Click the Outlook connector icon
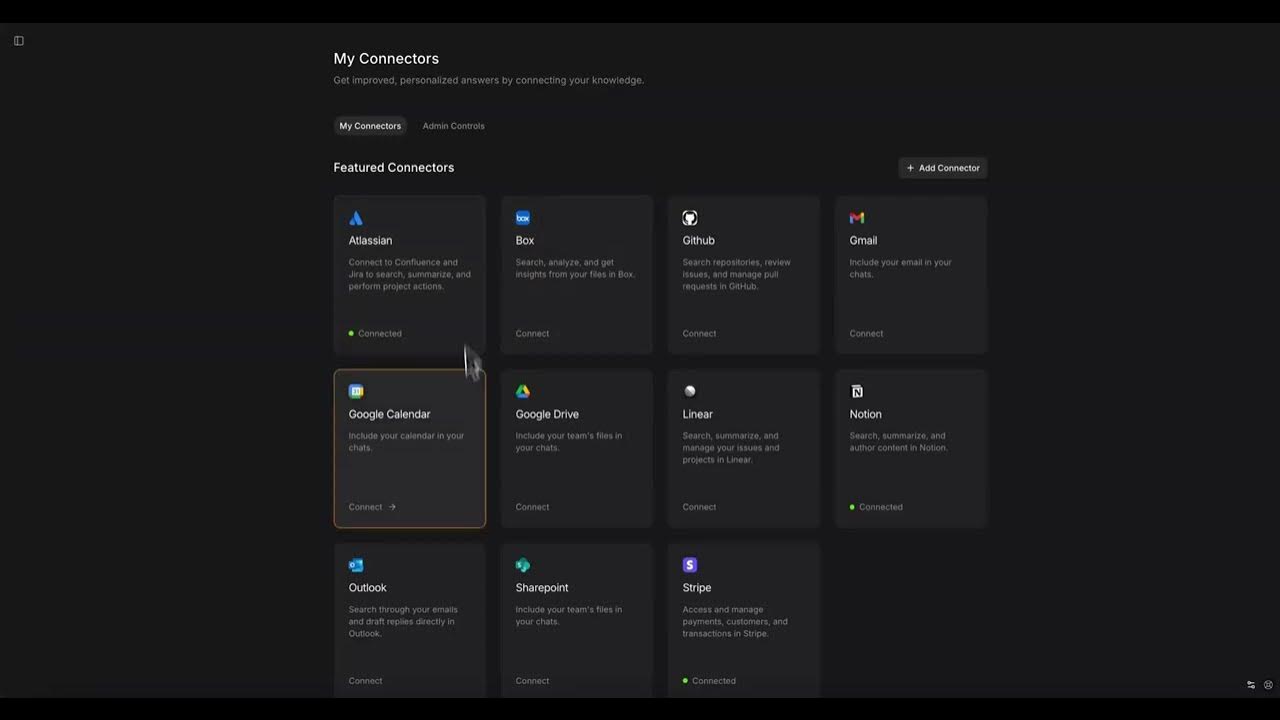 [x=356, y=565]
